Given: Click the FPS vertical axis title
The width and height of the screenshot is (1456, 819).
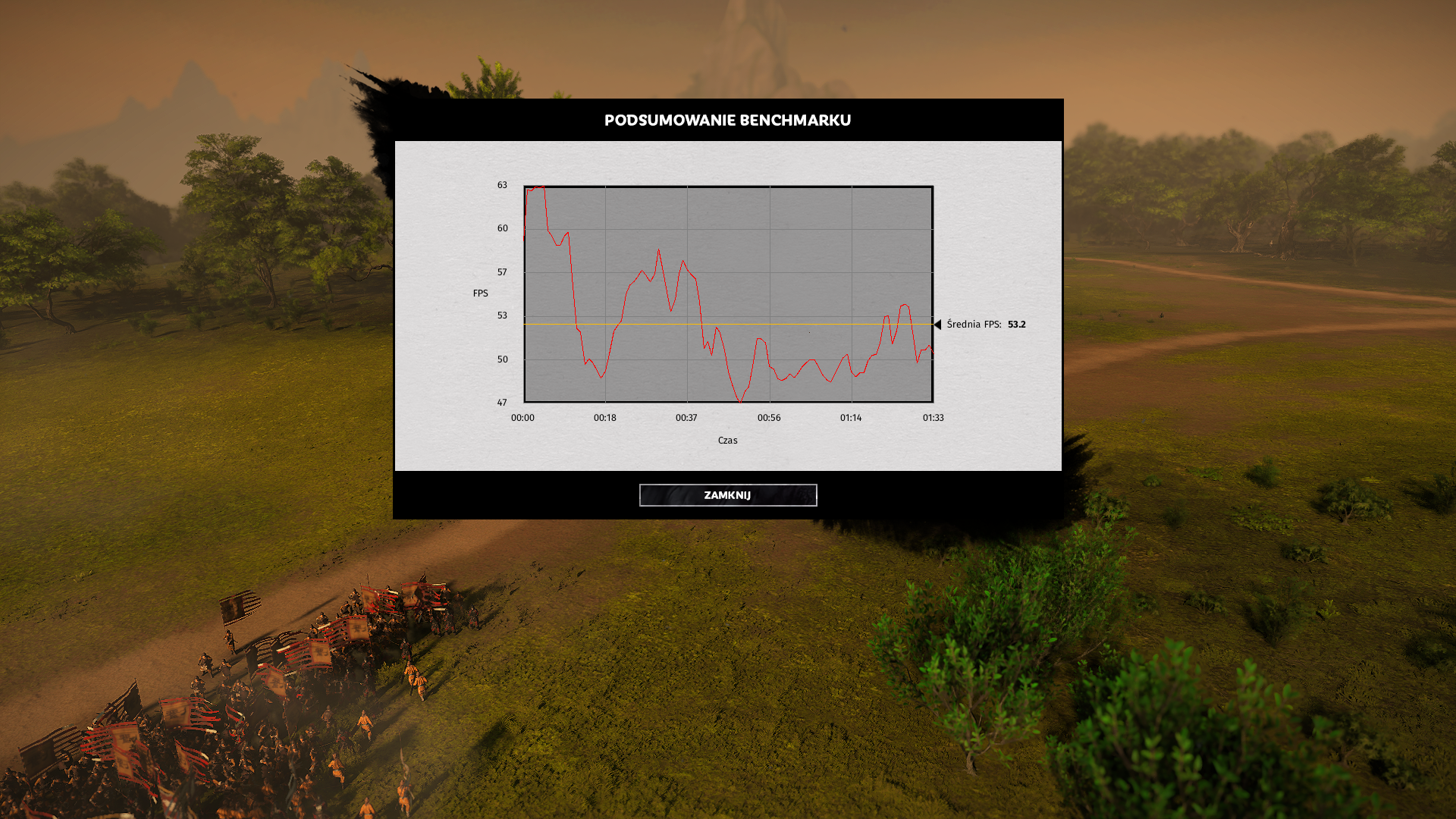Looking at the screenshot, I should click(481, 293).
